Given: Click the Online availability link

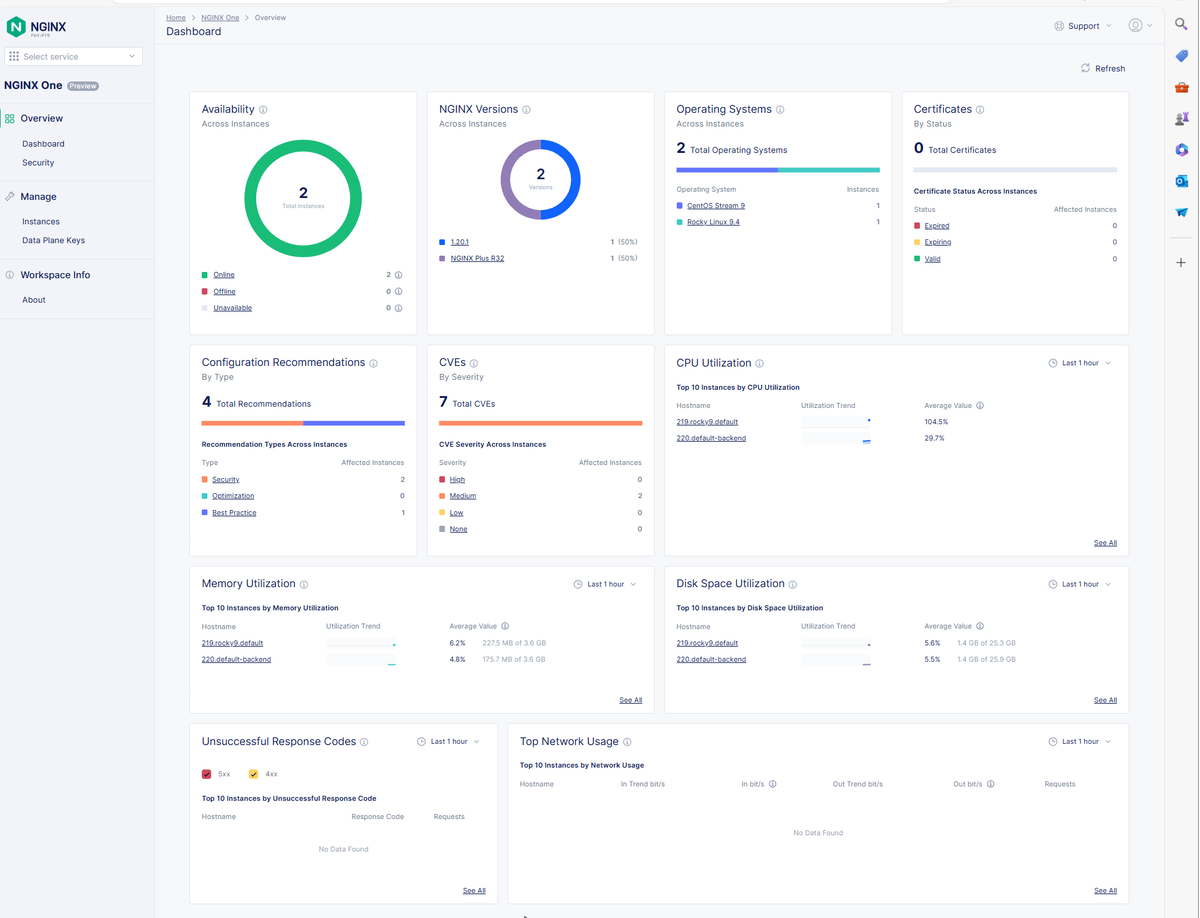Looking at the screenshot, I should tap(224, 275).
